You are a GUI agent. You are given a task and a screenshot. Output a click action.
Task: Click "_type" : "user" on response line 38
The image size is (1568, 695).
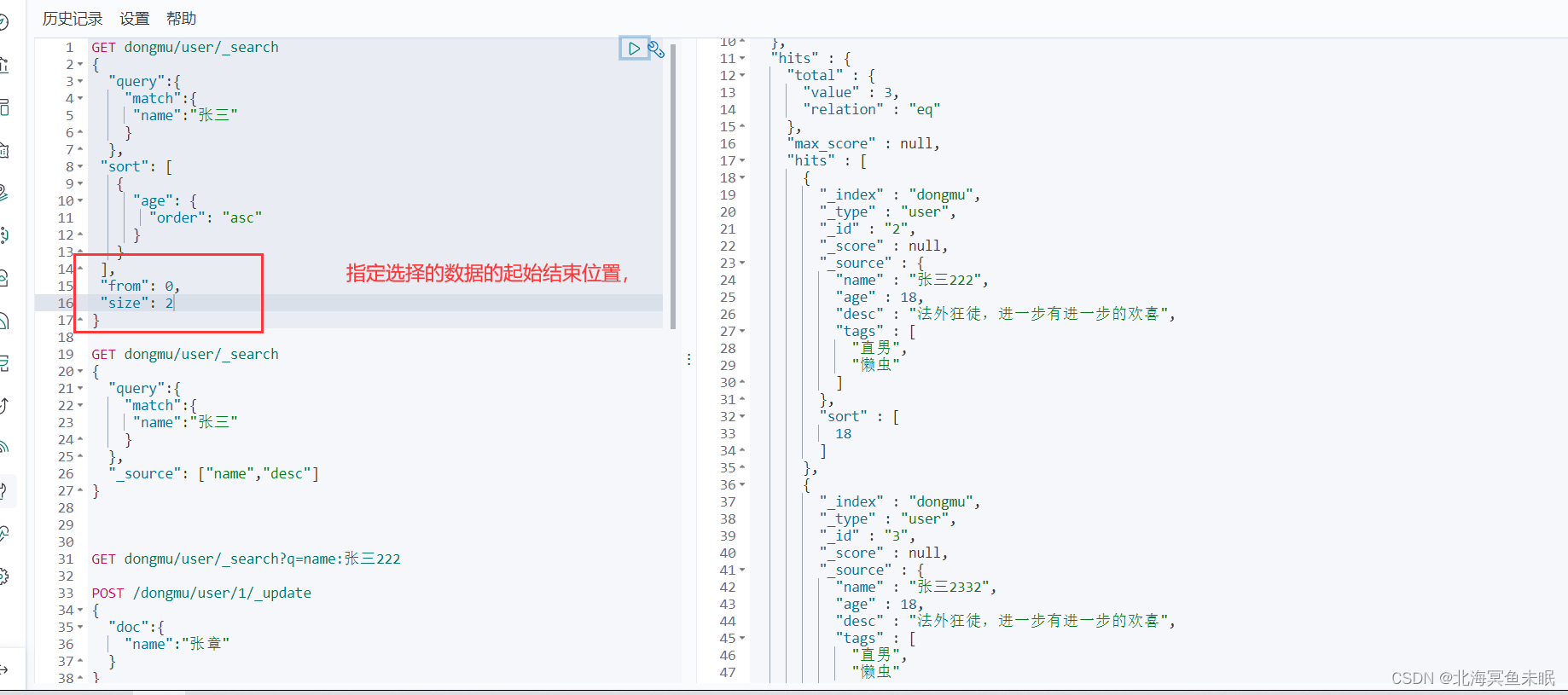(887, 519)
